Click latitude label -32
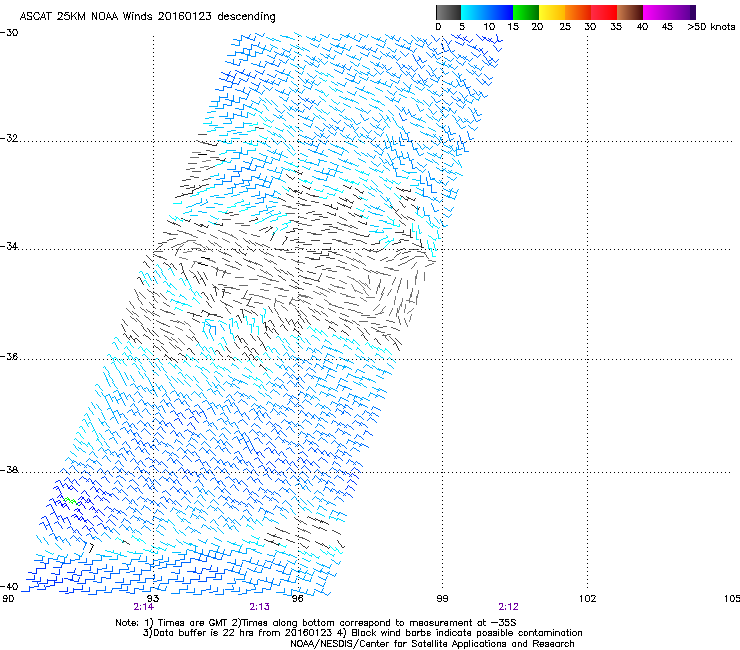Screen dimensions: 740x650 tap(9, 138)
